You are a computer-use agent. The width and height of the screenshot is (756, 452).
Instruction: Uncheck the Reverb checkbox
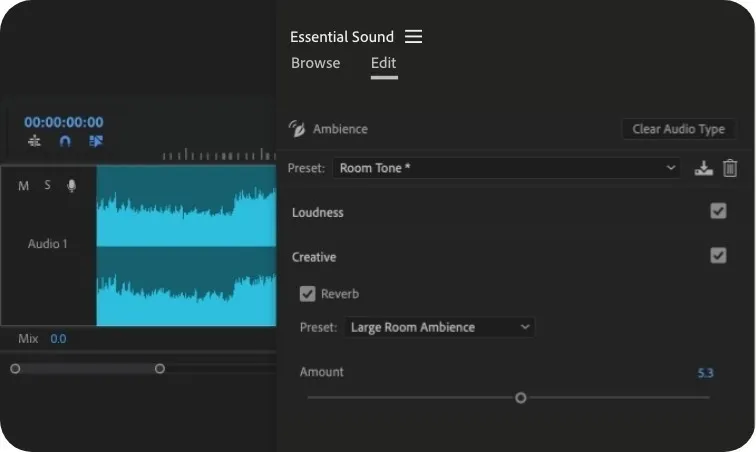point(307,294)
